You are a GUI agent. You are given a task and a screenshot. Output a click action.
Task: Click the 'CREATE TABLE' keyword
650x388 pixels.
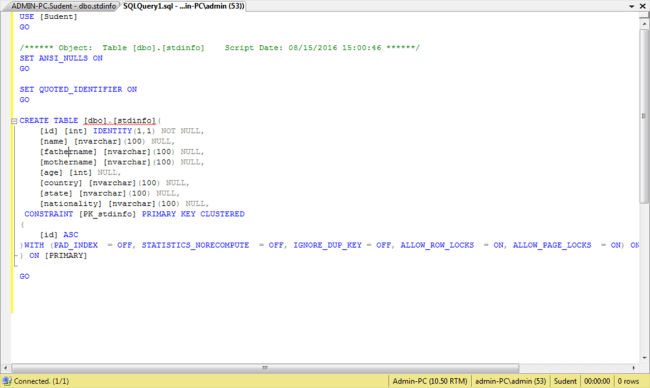49,120
